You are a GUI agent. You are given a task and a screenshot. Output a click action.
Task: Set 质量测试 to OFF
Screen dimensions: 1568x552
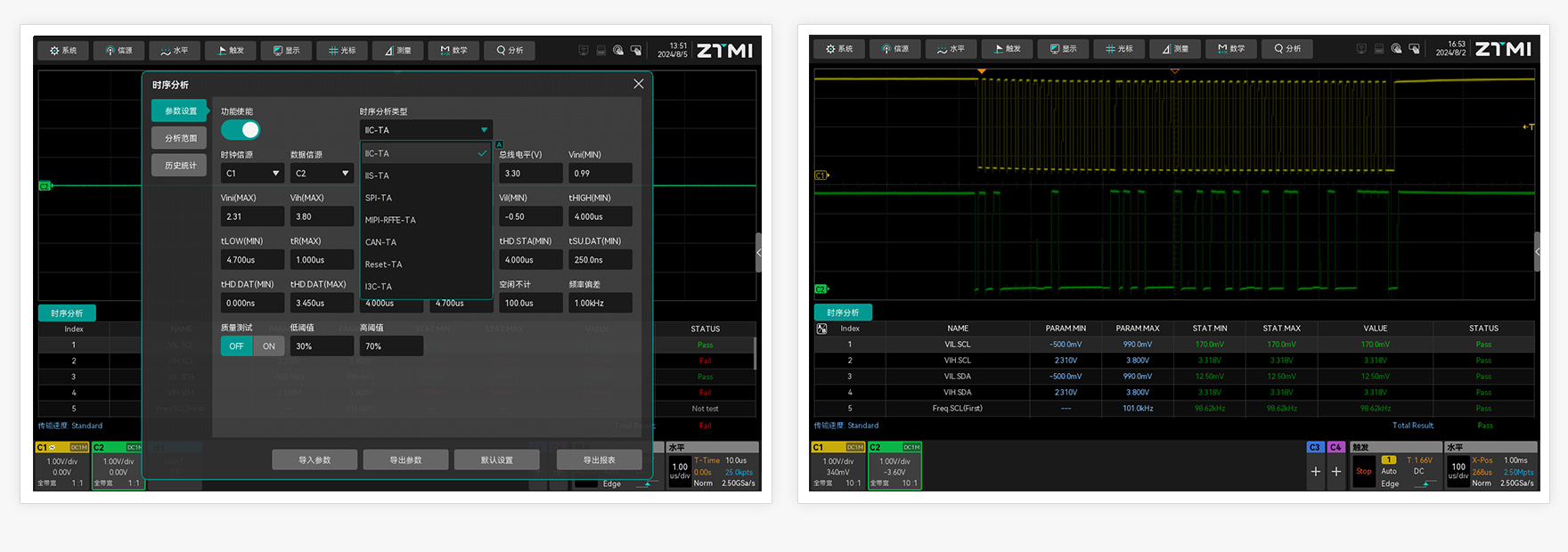point(236,346)
